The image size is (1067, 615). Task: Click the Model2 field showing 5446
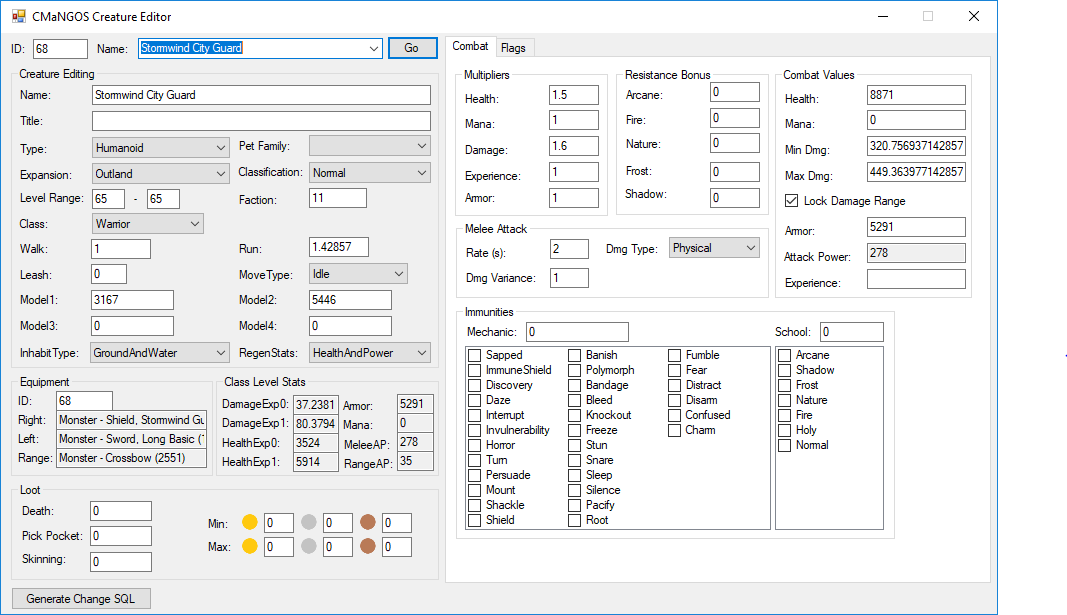[x=350, y=299]
